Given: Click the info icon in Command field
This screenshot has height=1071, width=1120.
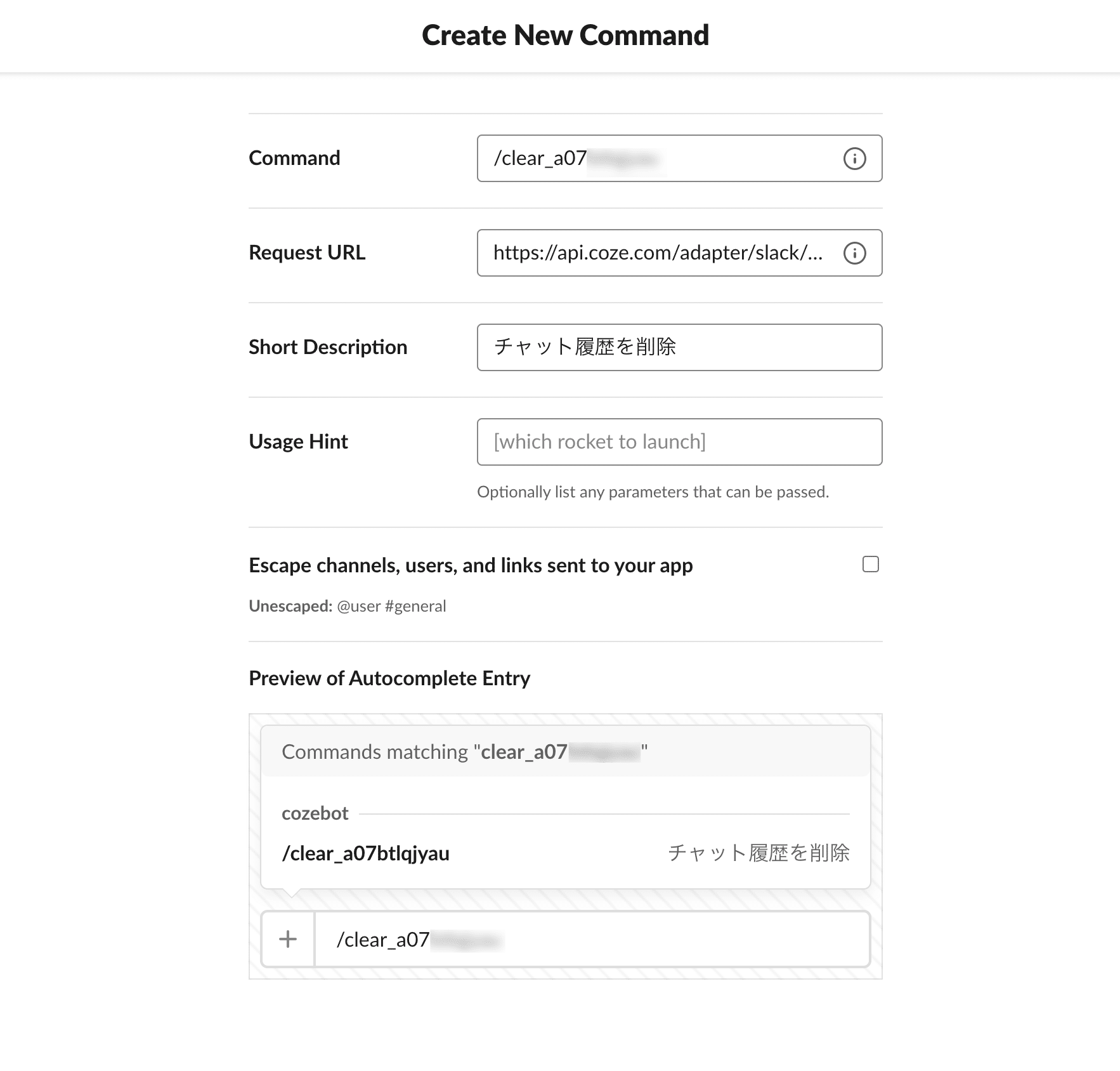Looking at the screenshot, I should click(x=854, y=159).
